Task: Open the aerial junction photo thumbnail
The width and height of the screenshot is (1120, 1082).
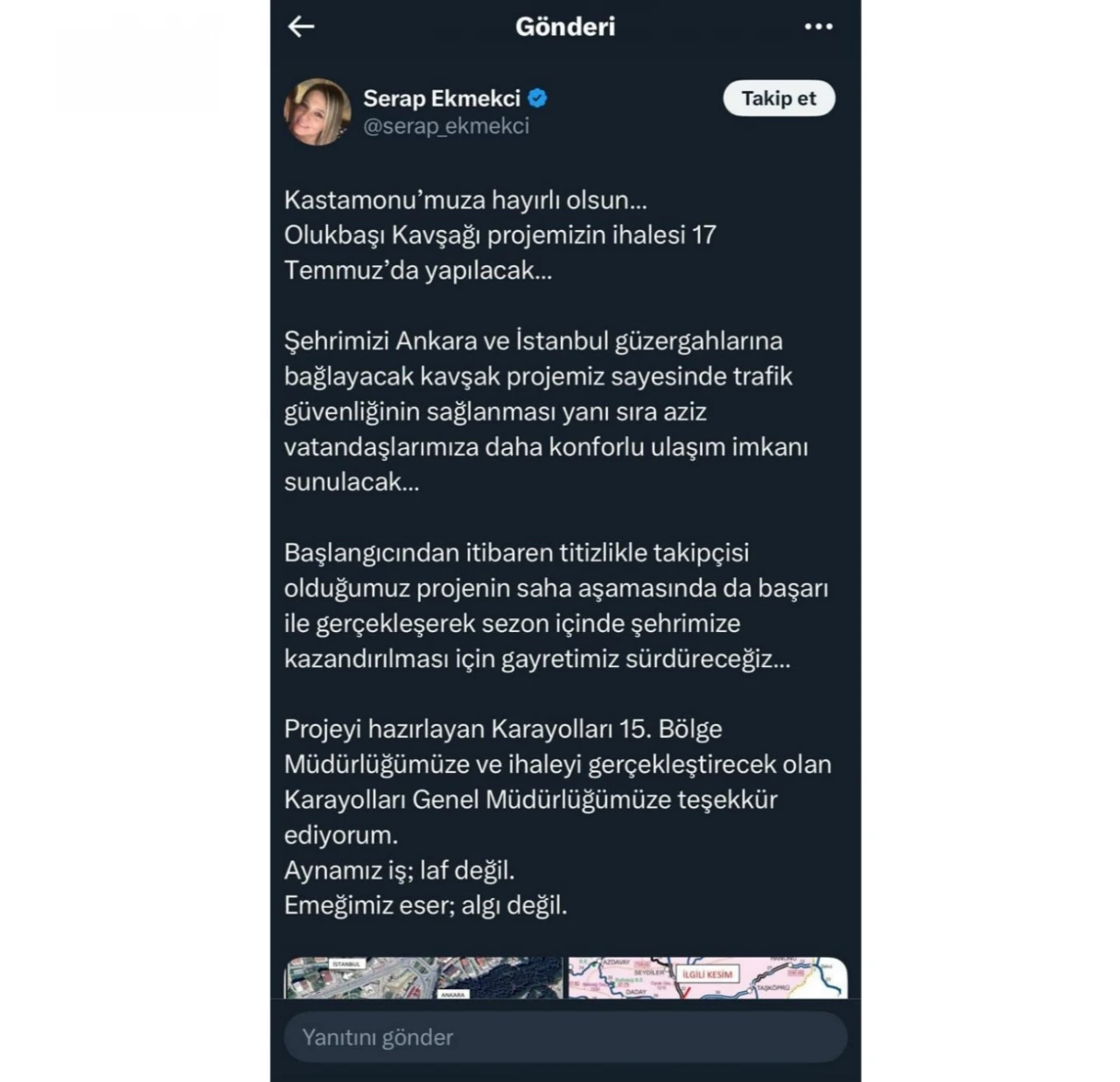Action: pos(423,978)
